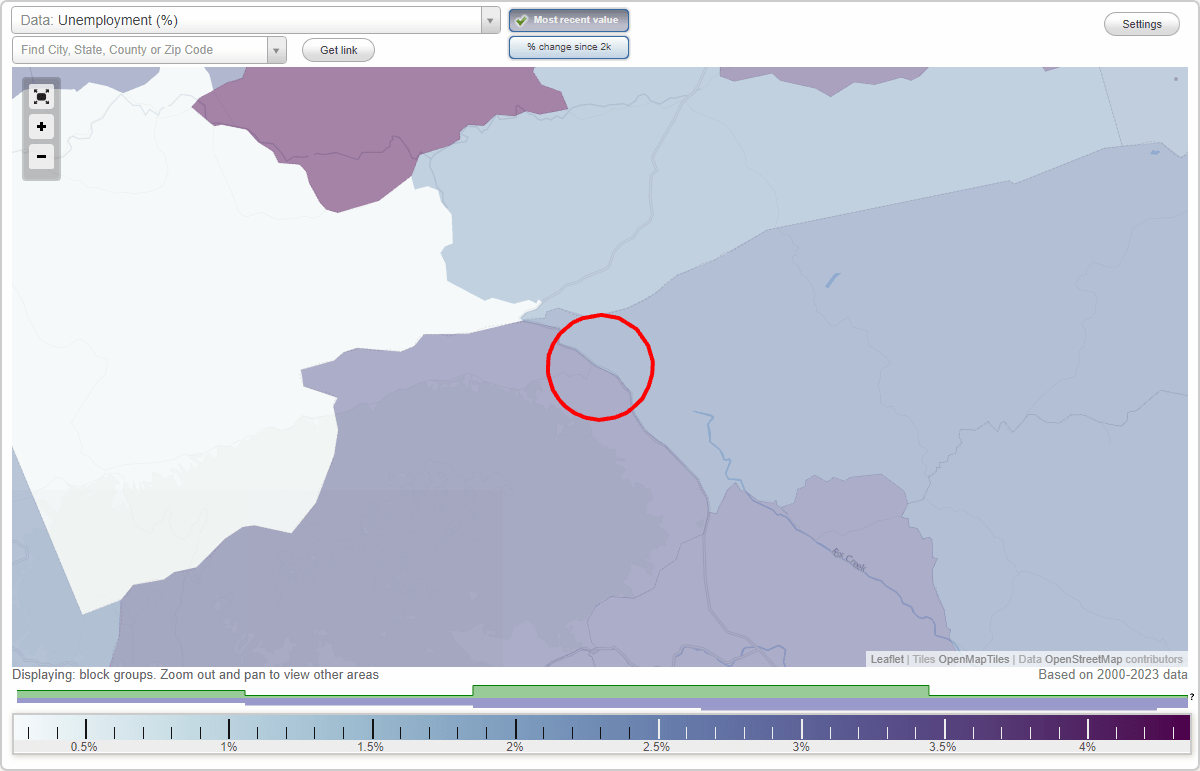Open the OpenMapTiles attribution link

tap(973, 659)
